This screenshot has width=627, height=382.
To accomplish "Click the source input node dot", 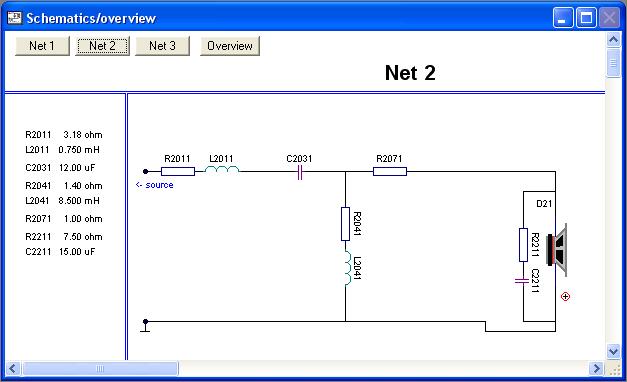I will click(x=146, y=172).
